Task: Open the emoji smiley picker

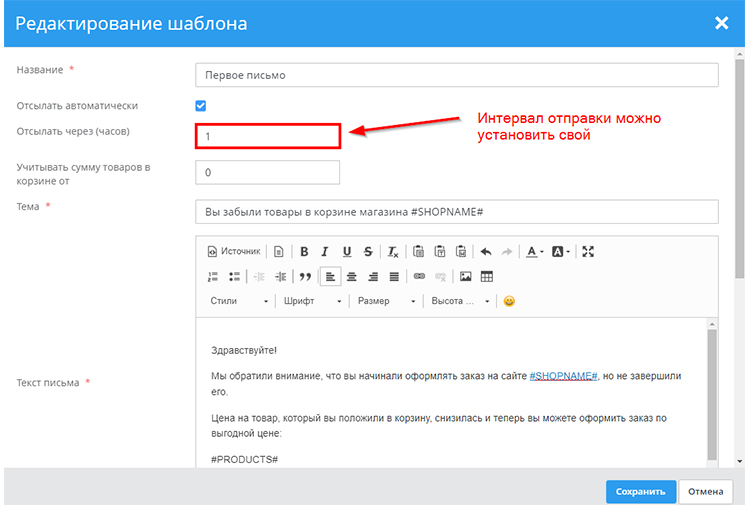Action: pyautogui.click(x=509, y=301)
